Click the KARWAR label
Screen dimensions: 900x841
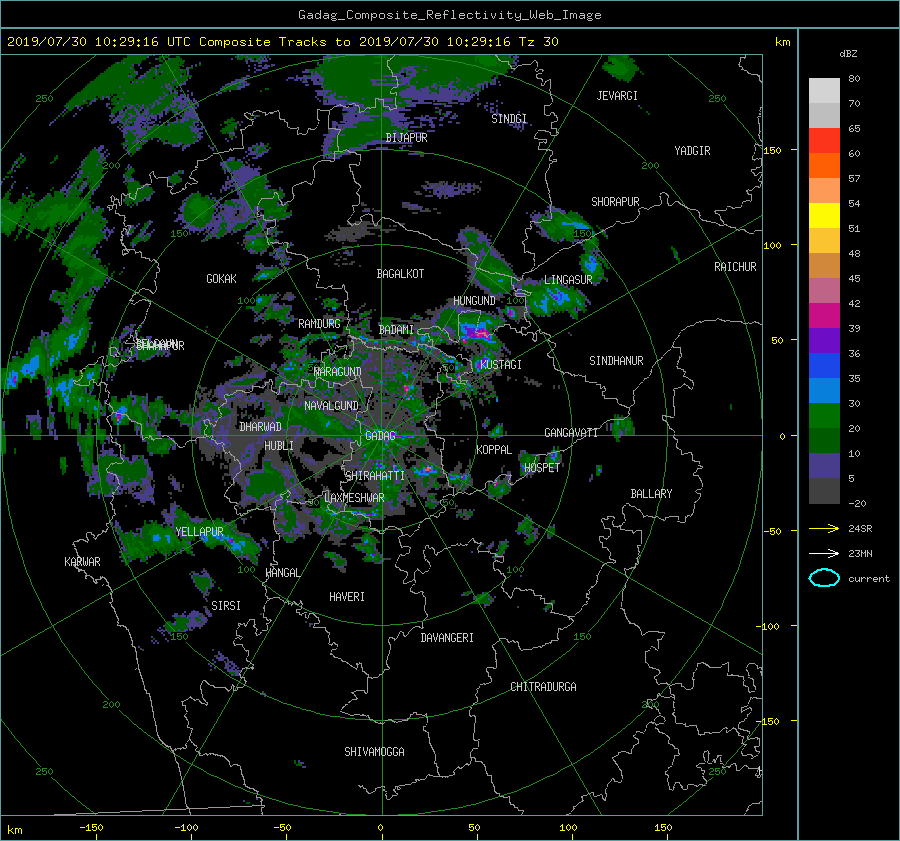[x=82, y=562]
